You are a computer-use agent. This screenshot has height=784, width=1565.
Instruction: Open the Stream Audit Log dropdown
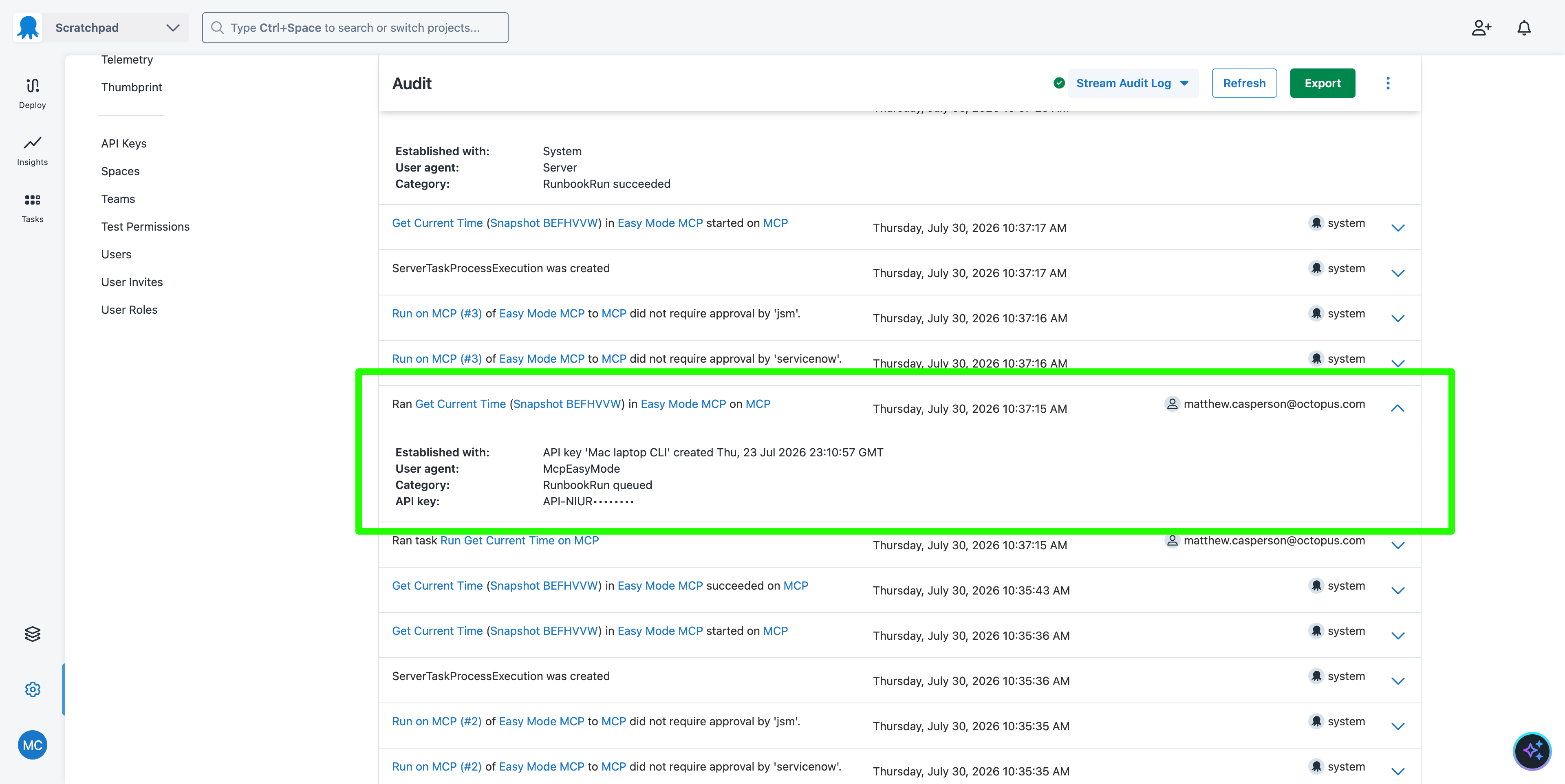(x=1133, y=83)
